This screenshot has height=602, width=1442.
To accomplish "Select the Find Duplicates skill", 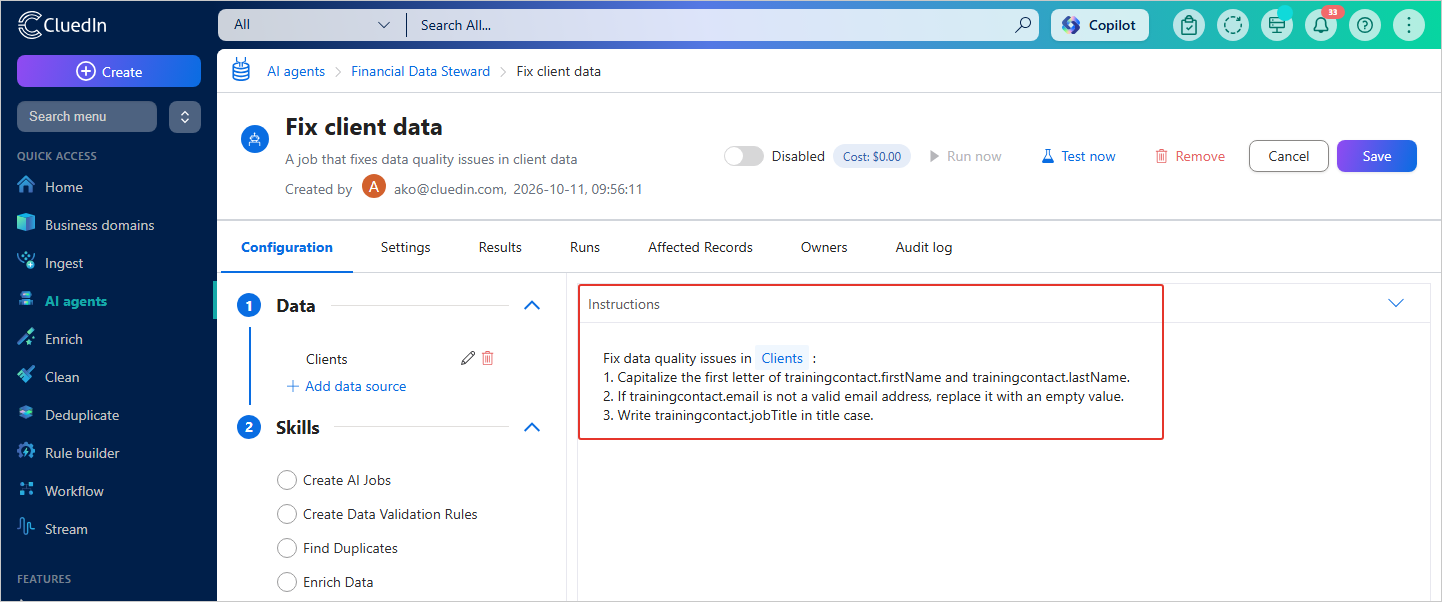I will pyautogui.click(x=287, y=548).
